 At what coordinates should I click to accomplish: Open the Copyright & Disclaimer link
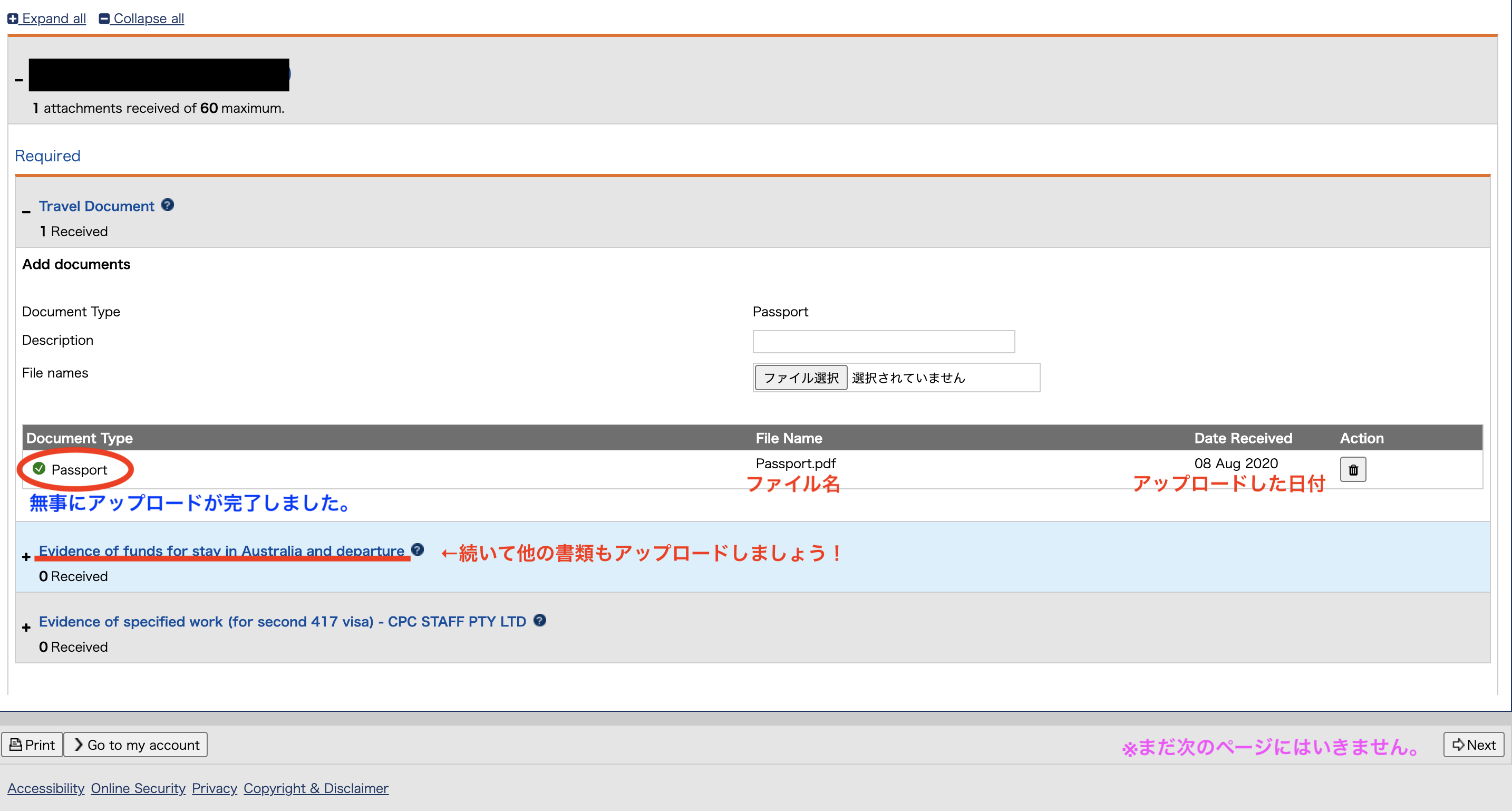click(316, 788)
